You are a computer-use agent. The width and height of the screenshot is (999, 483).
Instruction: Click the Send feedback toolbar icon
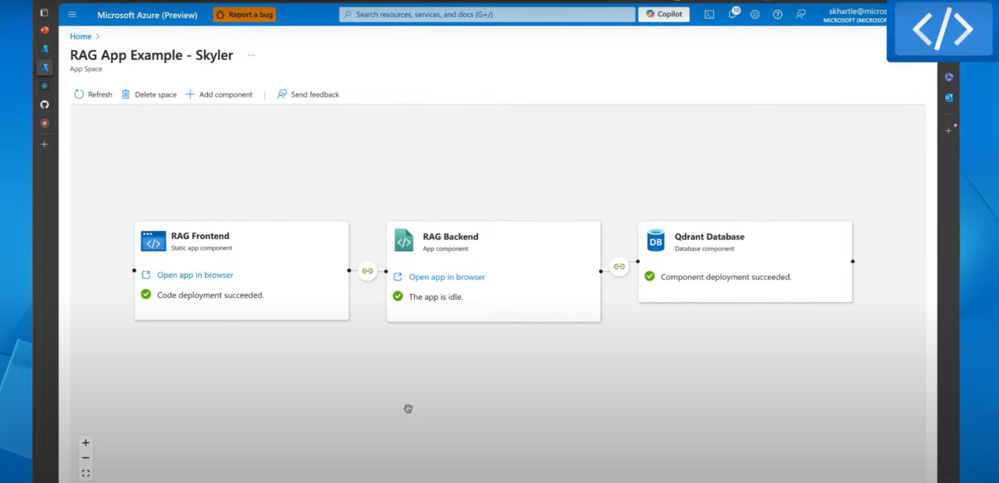[282, 94]
